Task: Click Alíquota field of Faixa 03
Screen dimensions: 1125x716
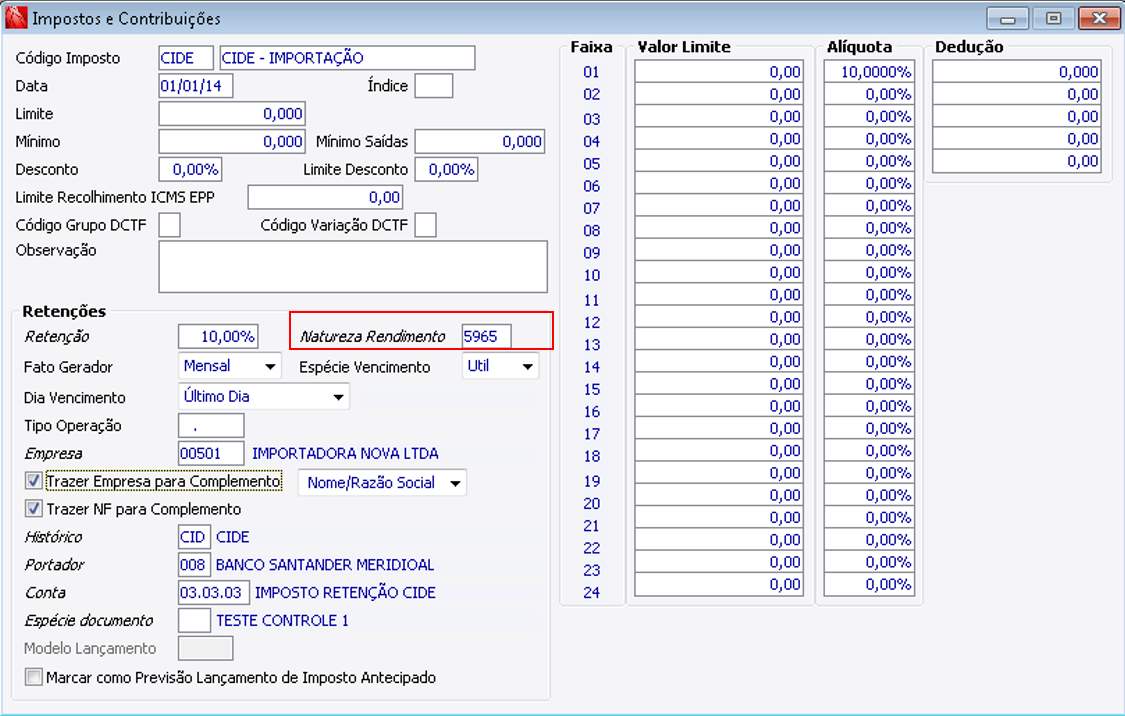Action: (869, 116)
